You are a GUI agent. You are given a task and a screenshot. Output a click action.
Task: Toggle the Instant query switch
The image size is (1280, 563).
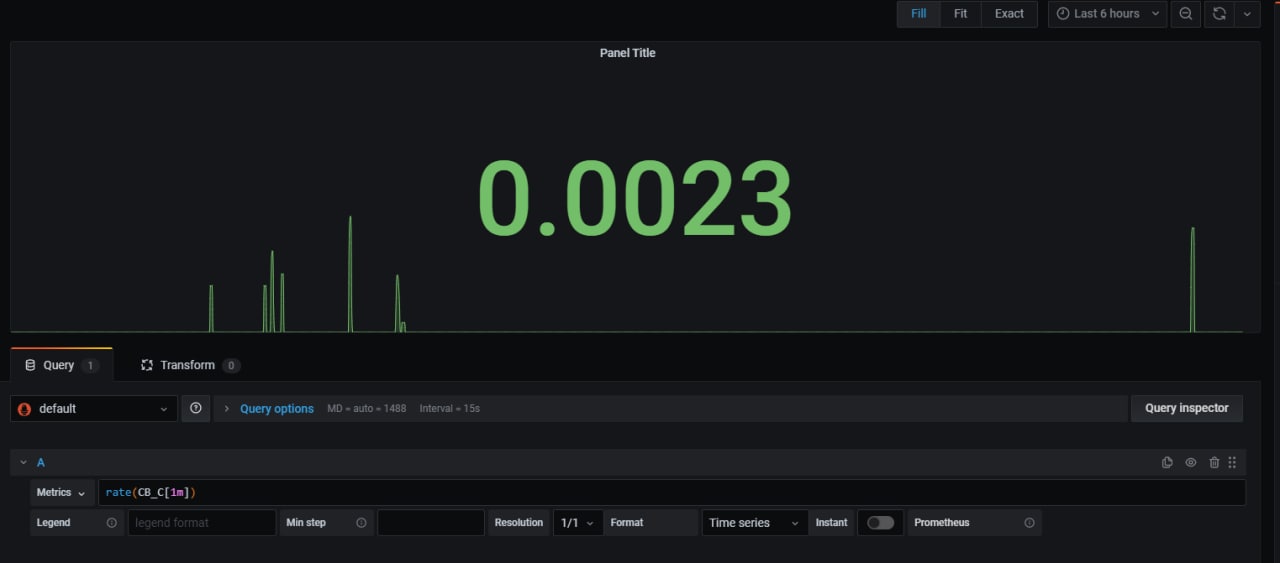881,522
